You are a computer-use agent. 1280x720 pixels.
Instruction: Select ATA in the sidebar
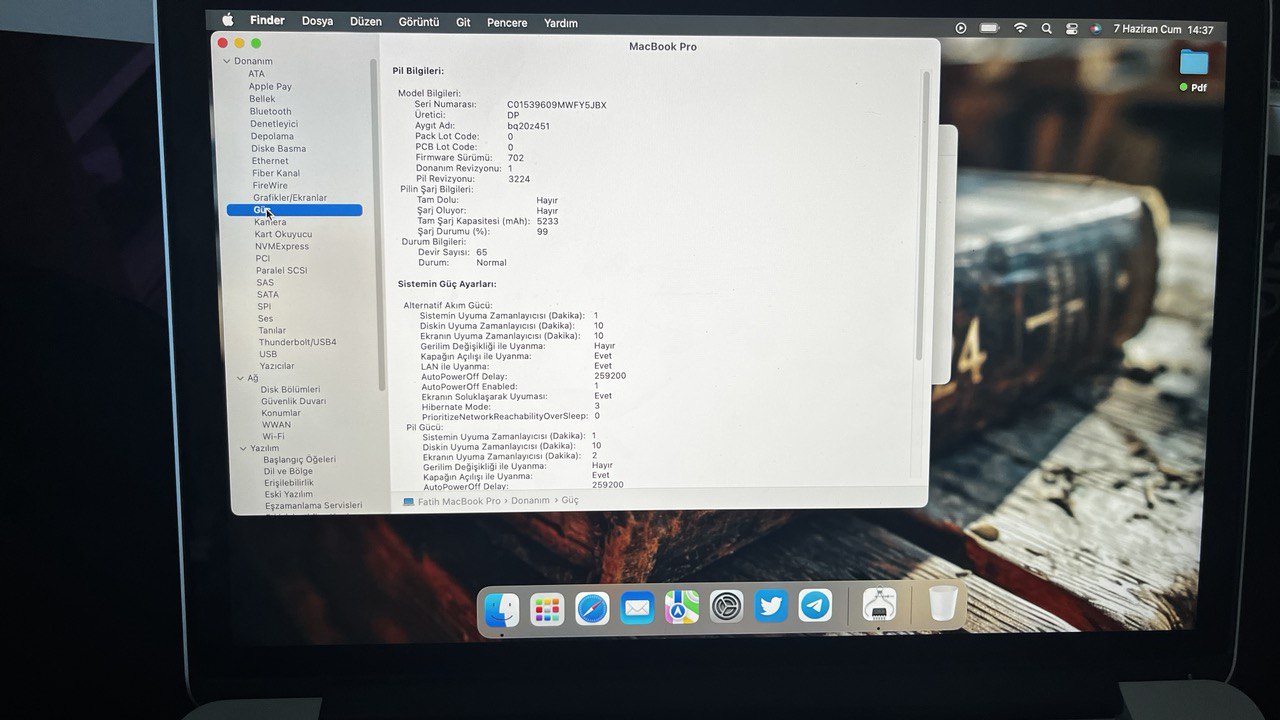(257, 74)
